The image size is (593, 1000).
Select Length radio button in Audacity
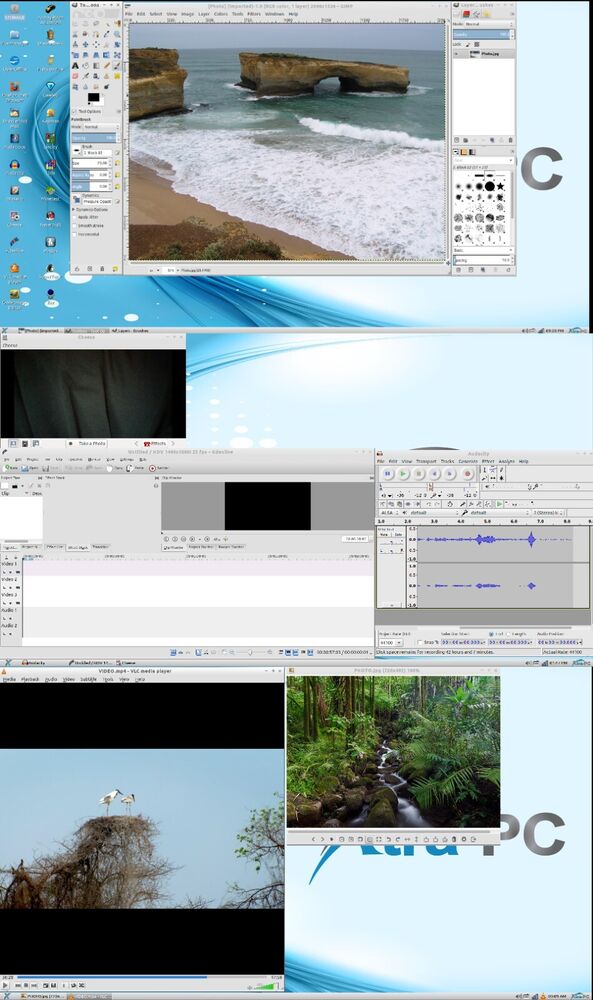[x=508, y=635]
